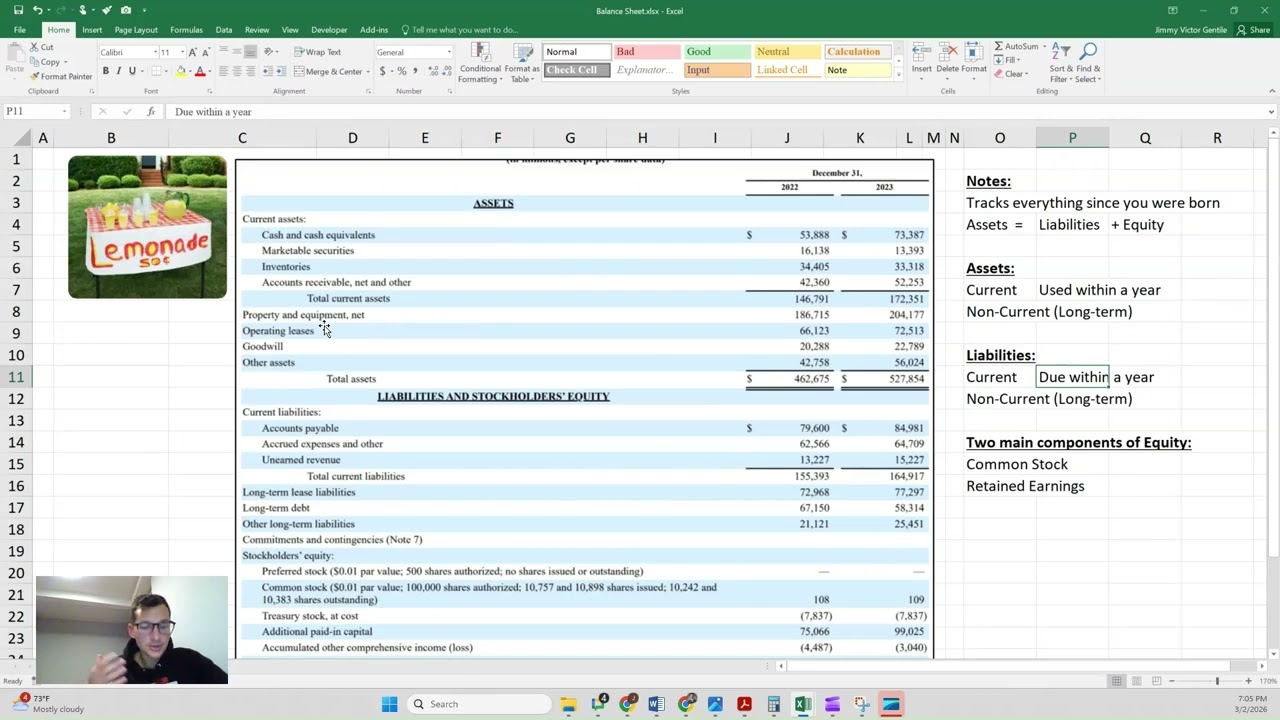Increase the font size with the large A icon
This screenshot has width=1280, height=720.
click(193, 52)
